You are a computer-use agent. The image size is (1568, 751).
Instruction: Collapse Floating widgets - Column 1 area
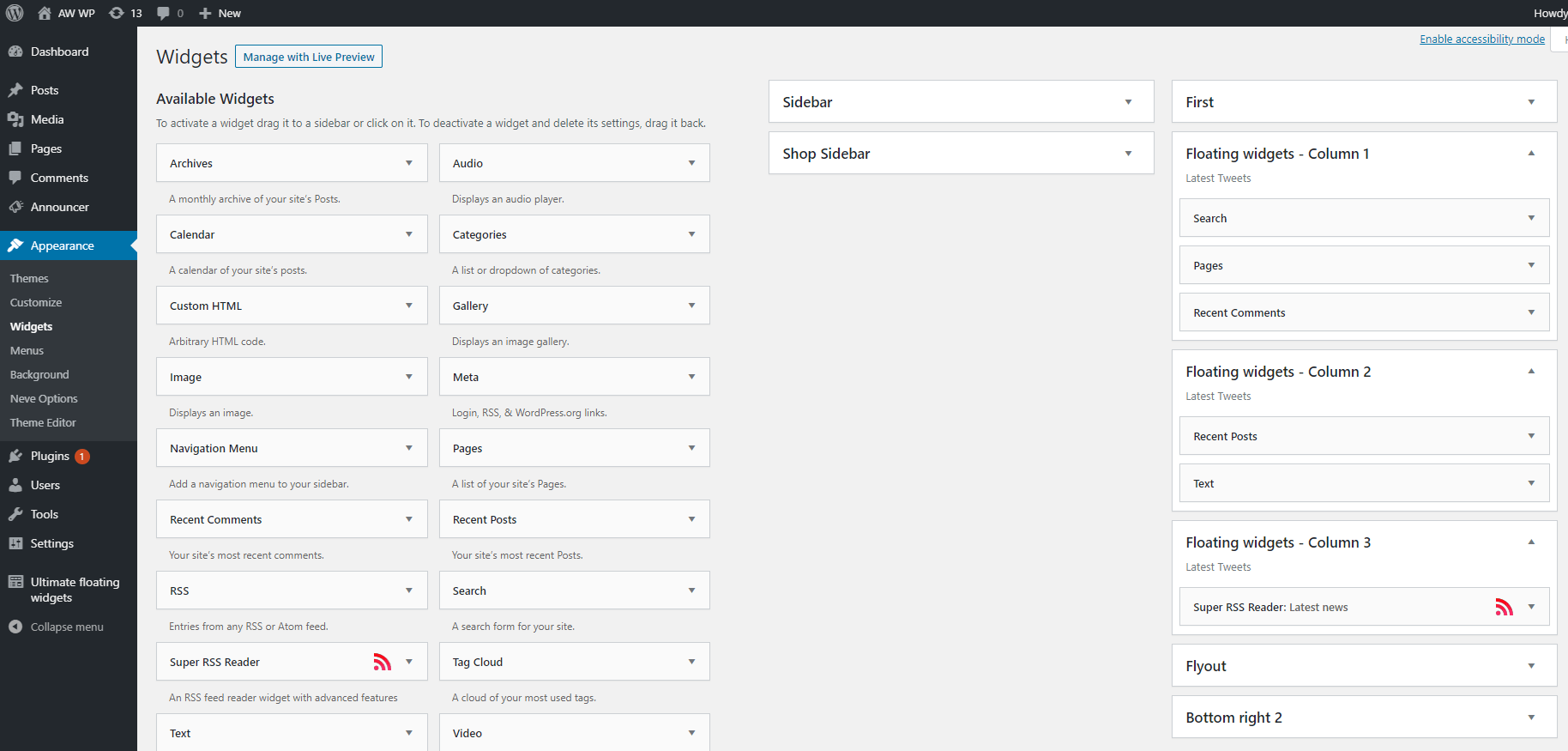pyautogui.click(x=1531, y=154)
